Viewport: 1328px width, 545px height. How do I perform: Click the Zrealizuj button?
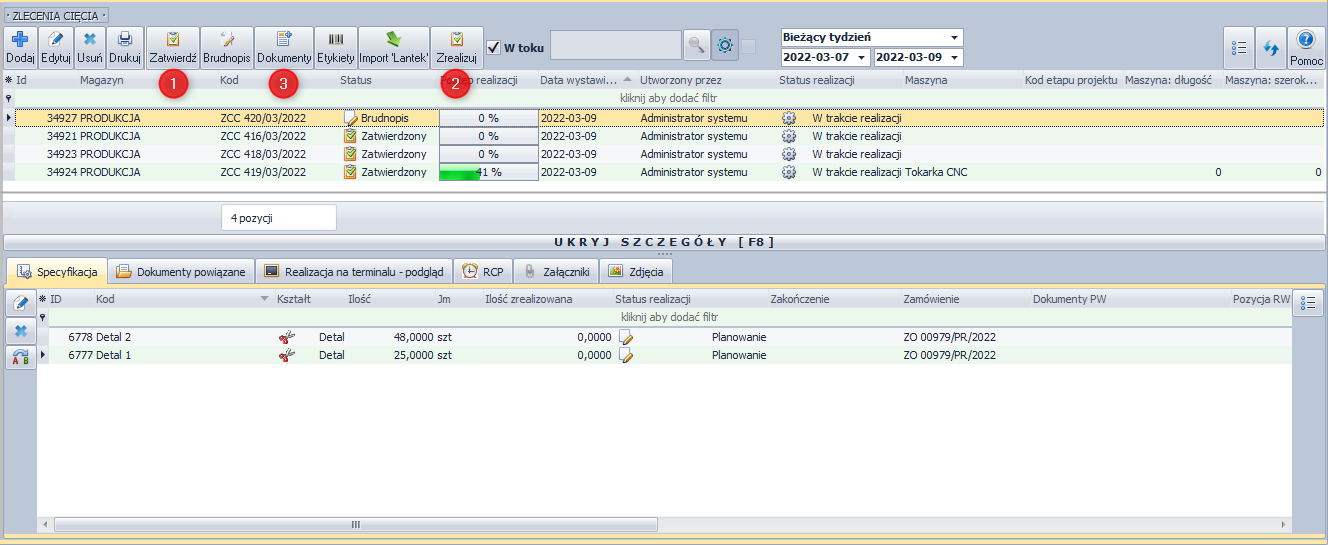456,47
